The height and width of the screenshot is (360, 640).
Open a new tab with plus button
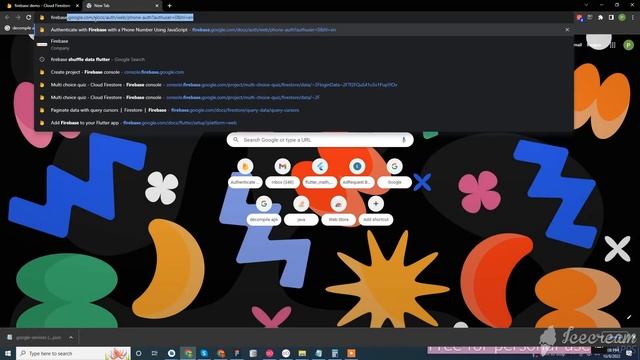point(169,6)
